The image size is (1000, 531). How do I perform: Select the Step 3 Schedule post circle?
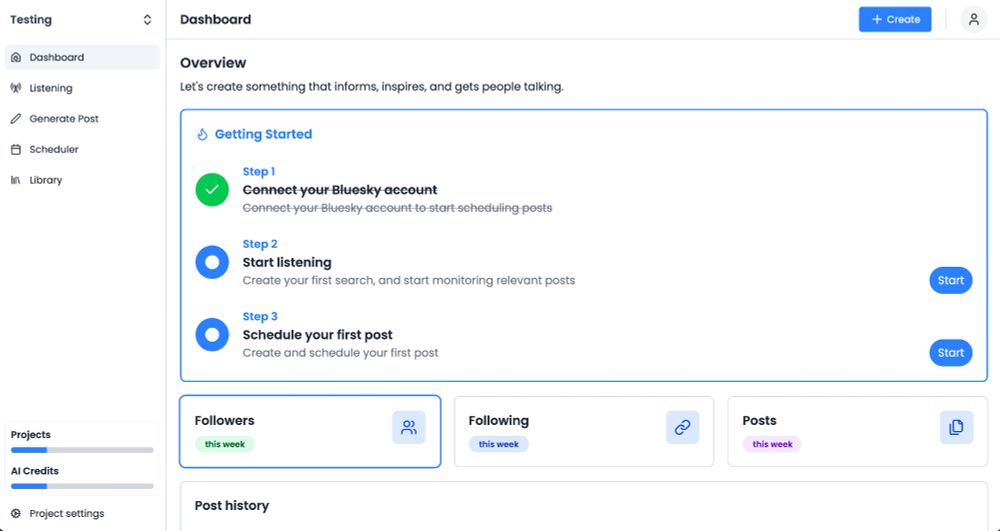point(212,334)
